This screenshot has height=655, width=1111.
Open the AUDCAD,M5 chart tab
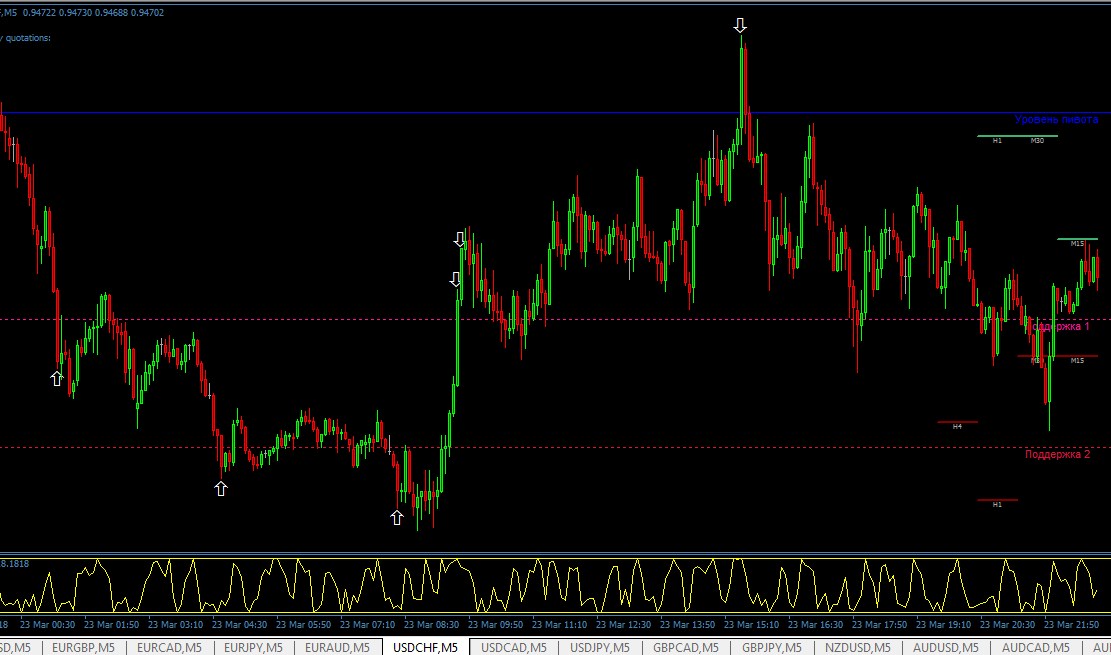[x=1034, y=647]
